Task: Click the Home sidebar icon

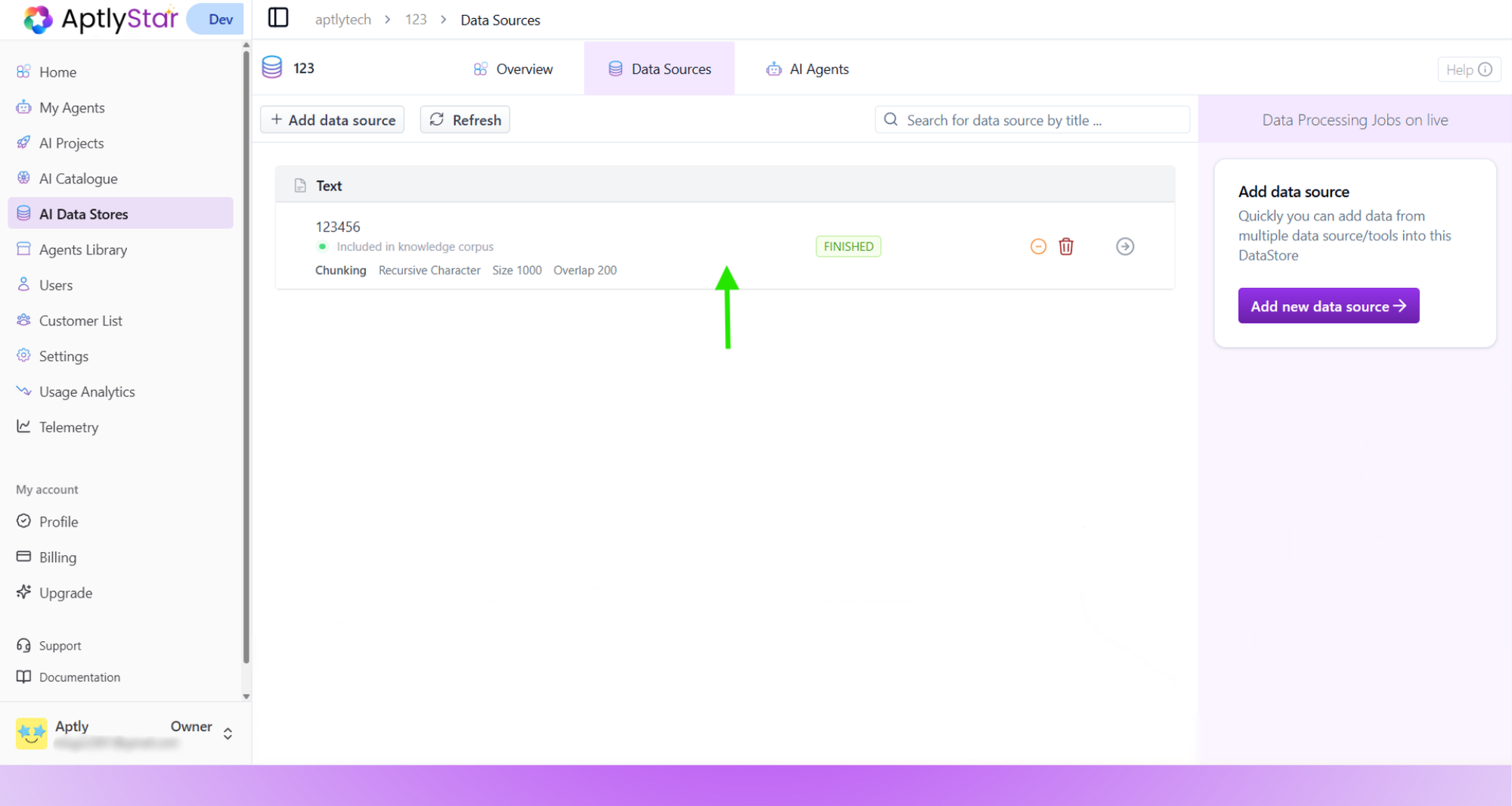Action: [x=23, y=72]
